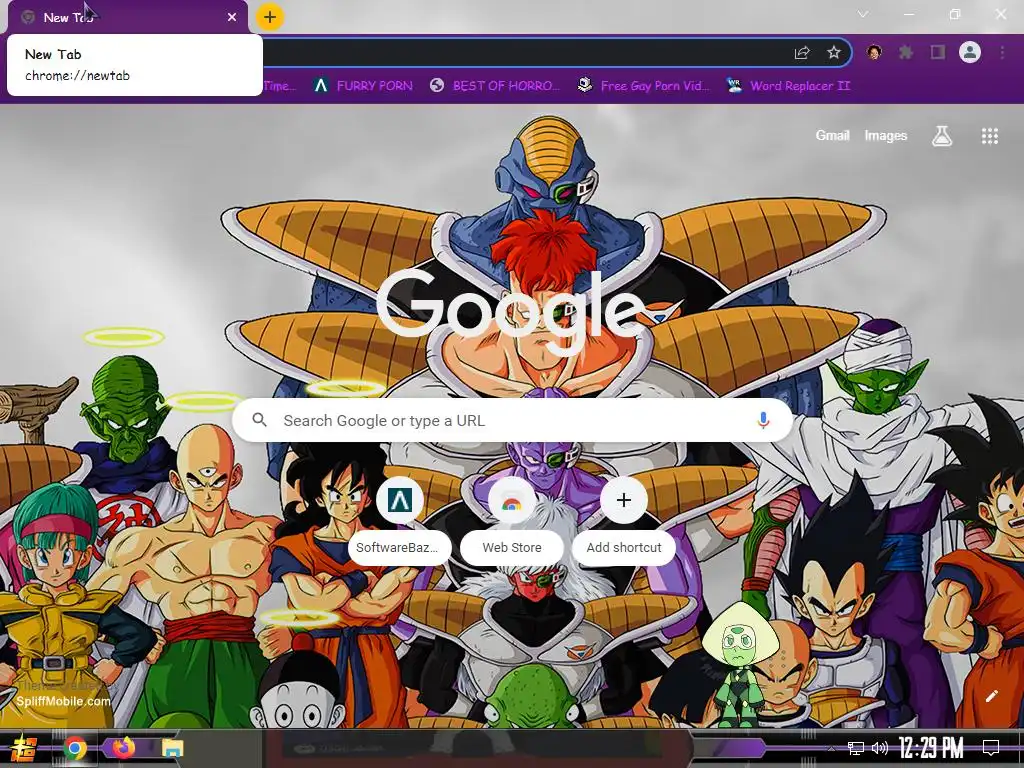Open the Chrome three-dot menu
The image size is (1024, 768).
coord(1002,52)
